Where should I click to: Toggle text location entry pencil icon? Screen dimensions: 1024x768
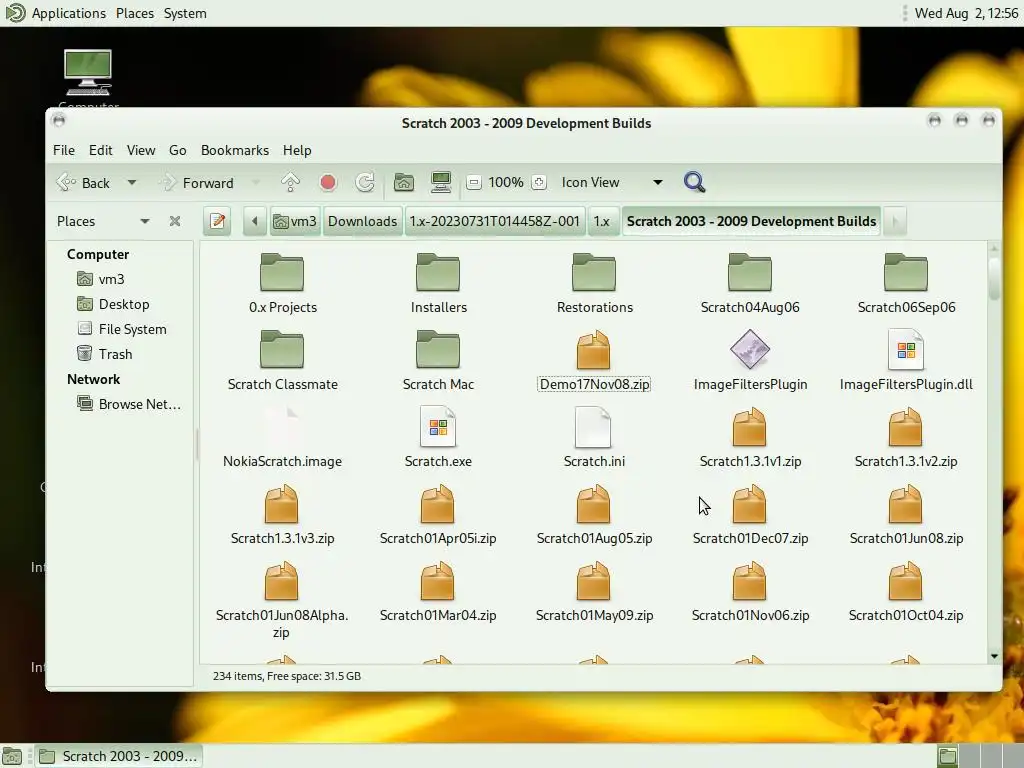pos(217,221)
